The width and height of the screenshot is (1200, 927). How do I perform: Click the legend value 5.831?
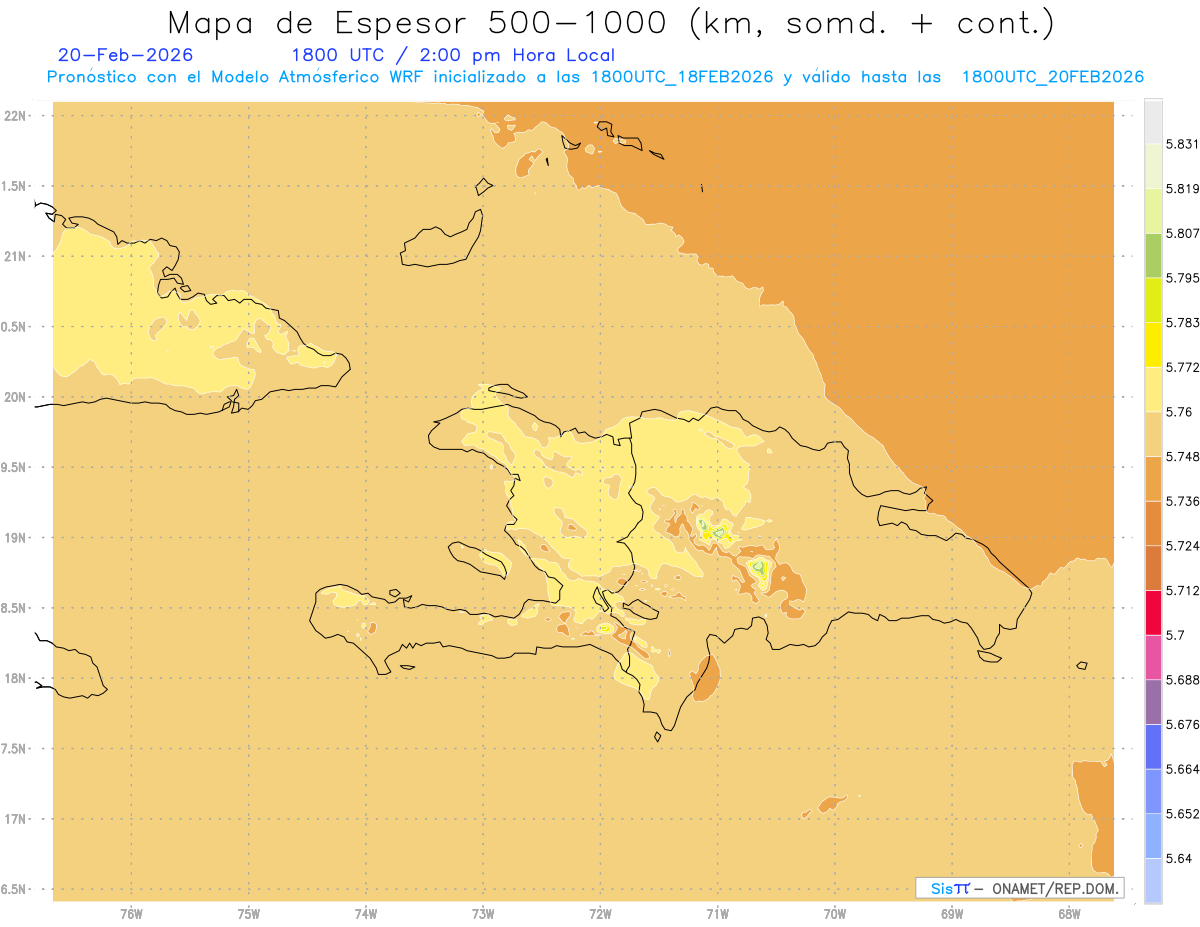point(1182,144)
